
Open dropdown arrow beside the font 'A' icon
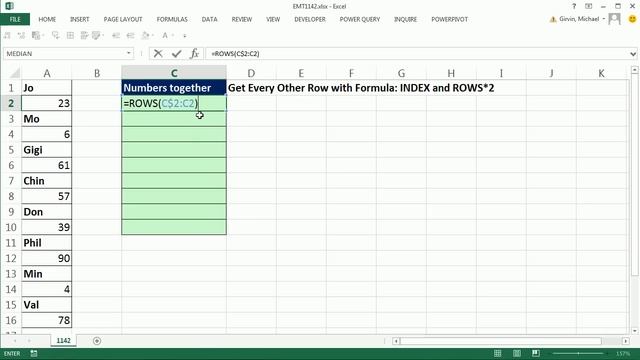[173, 36]
